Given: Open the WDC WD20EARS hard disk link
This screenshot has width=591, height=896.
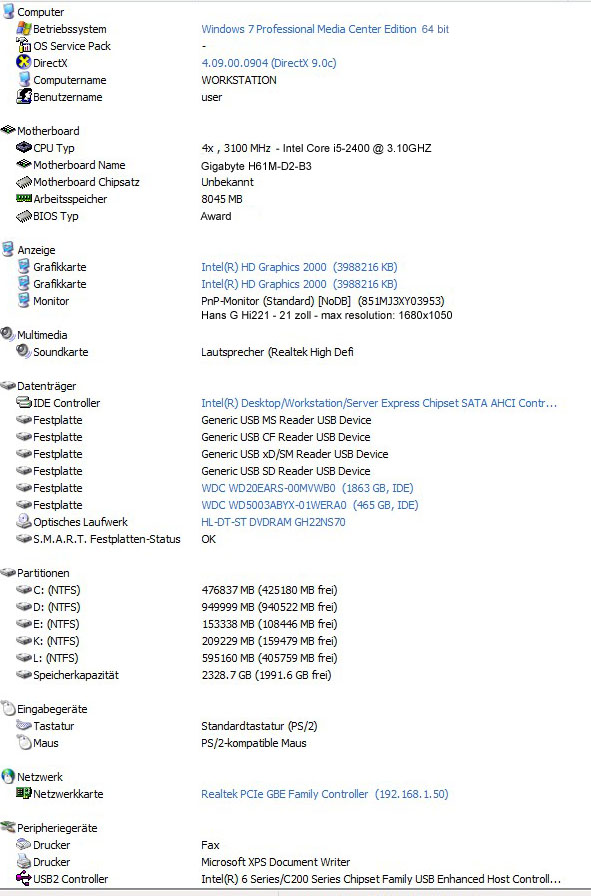Looking at the screenshot, I should coord(307,488).
